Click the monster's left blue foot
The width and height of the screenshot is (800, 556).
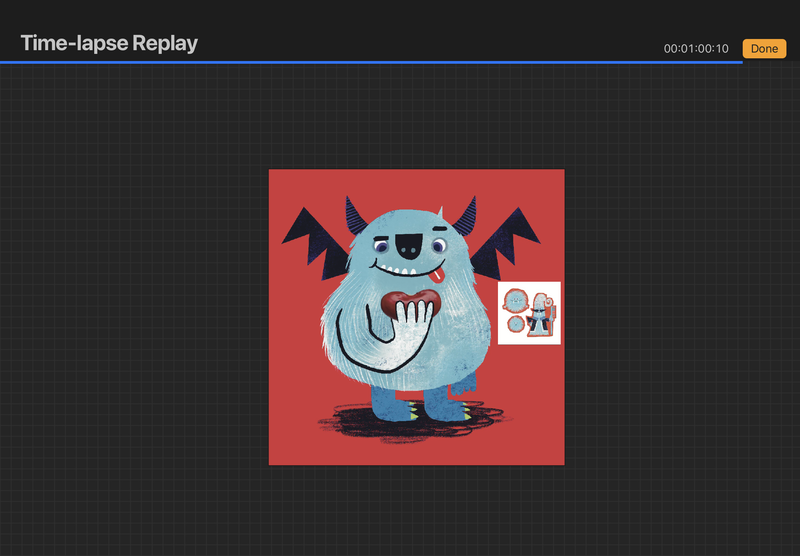tap(389, 405)
